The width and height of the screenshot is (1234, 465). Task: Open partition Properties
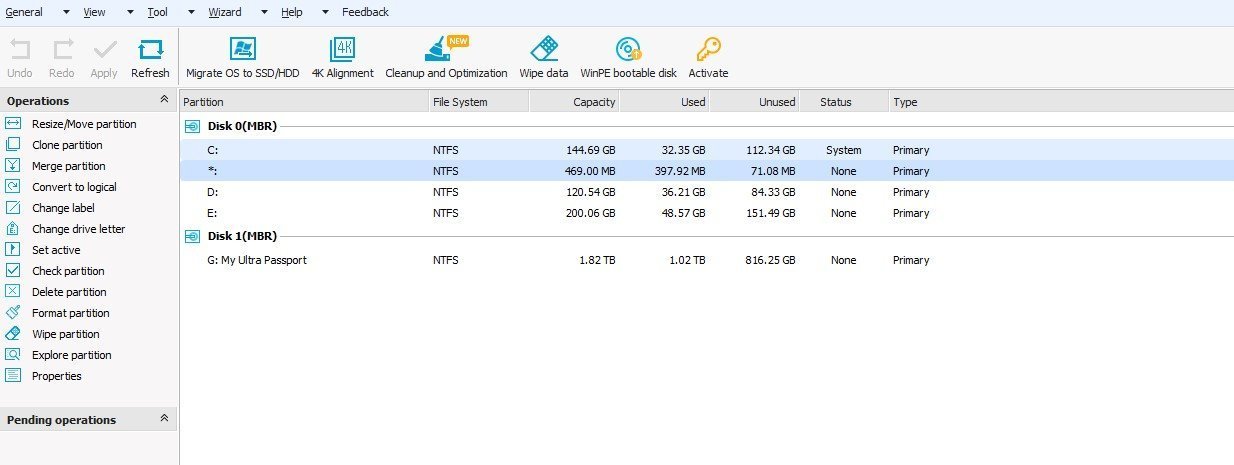pos(56,376)
